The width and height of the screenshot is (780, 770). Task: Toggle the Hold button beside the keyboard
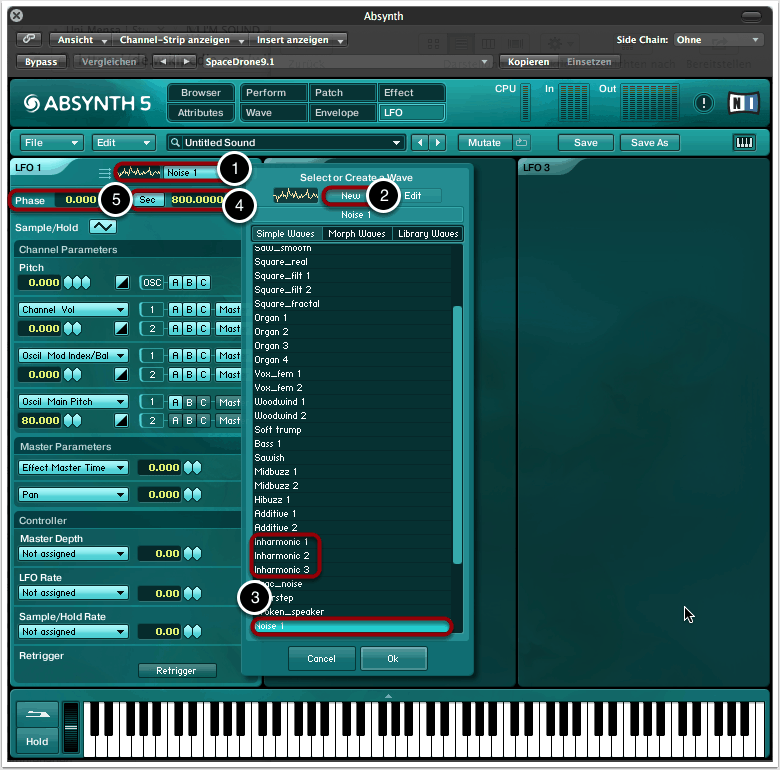tap(36, 741)
